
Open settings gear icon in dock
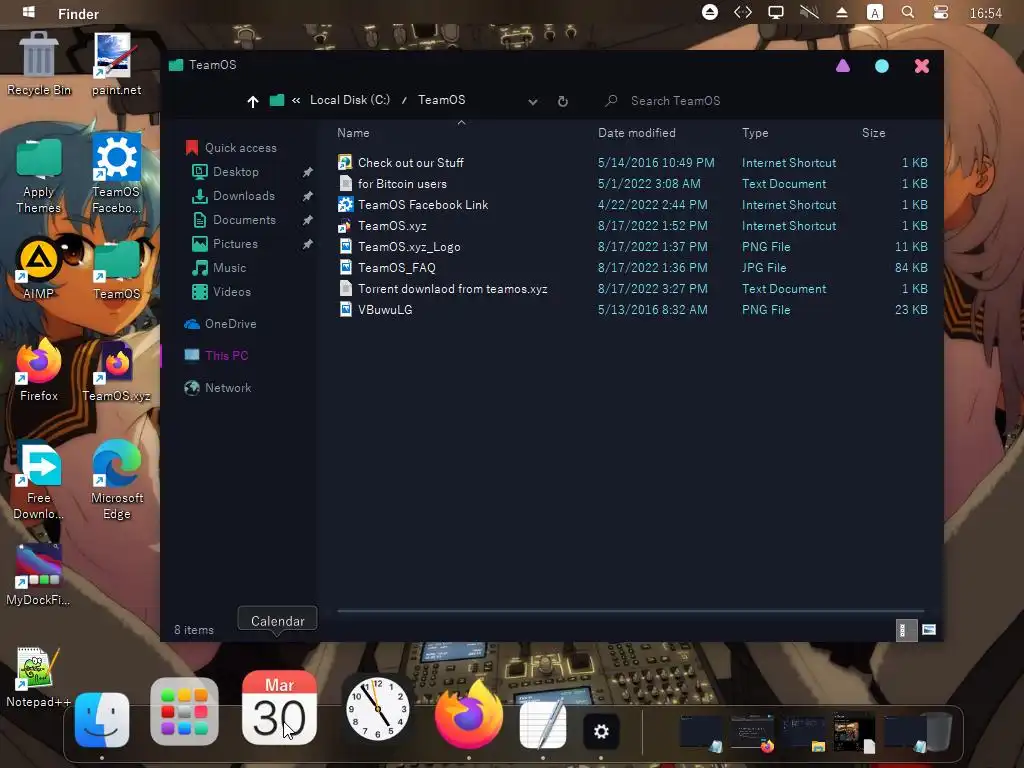pos(601,731)
